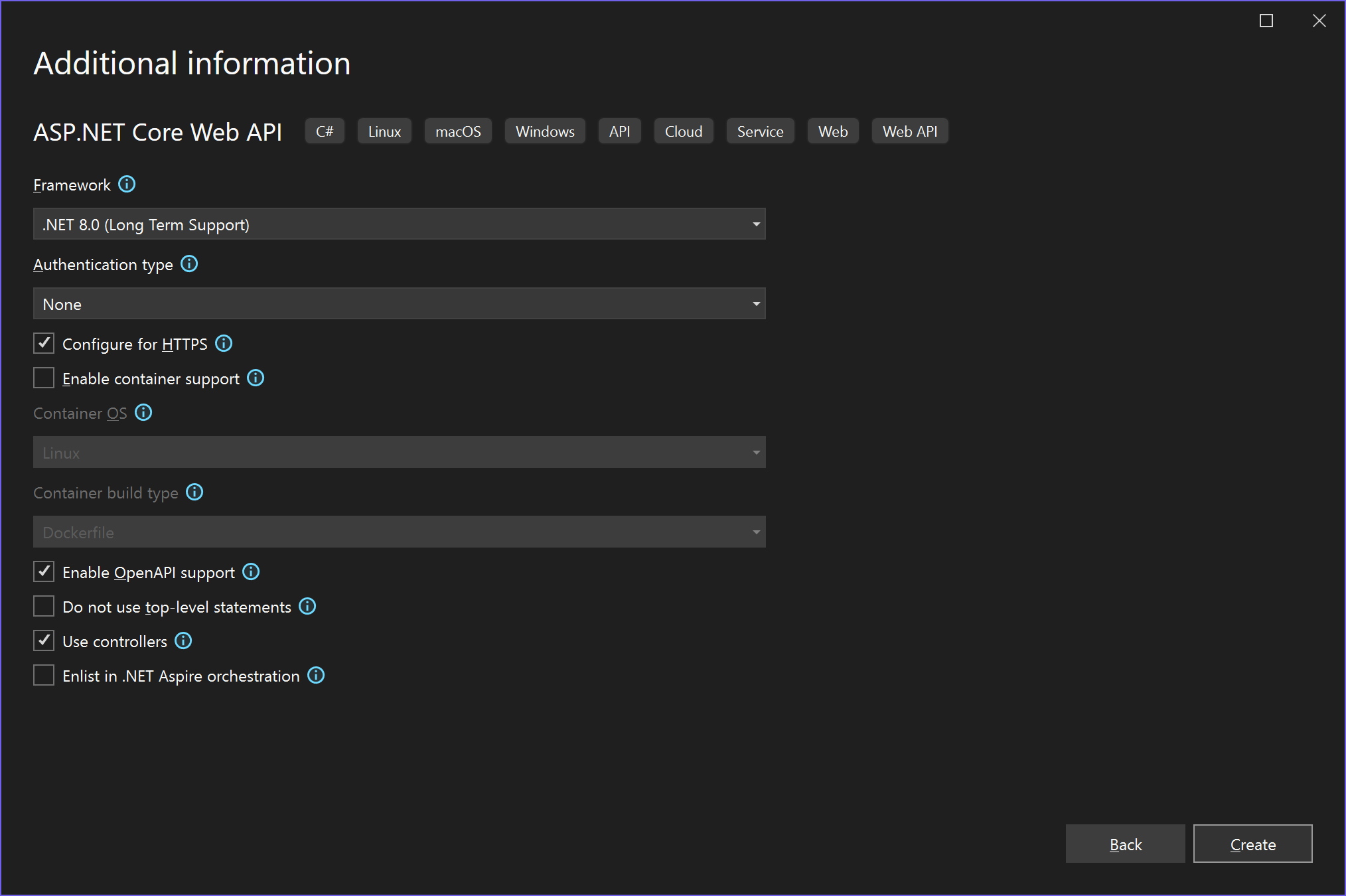Uncheck Configure for HTTPS checkbox
Screen dimensions: 1346x896
click(x=44, y=344)
